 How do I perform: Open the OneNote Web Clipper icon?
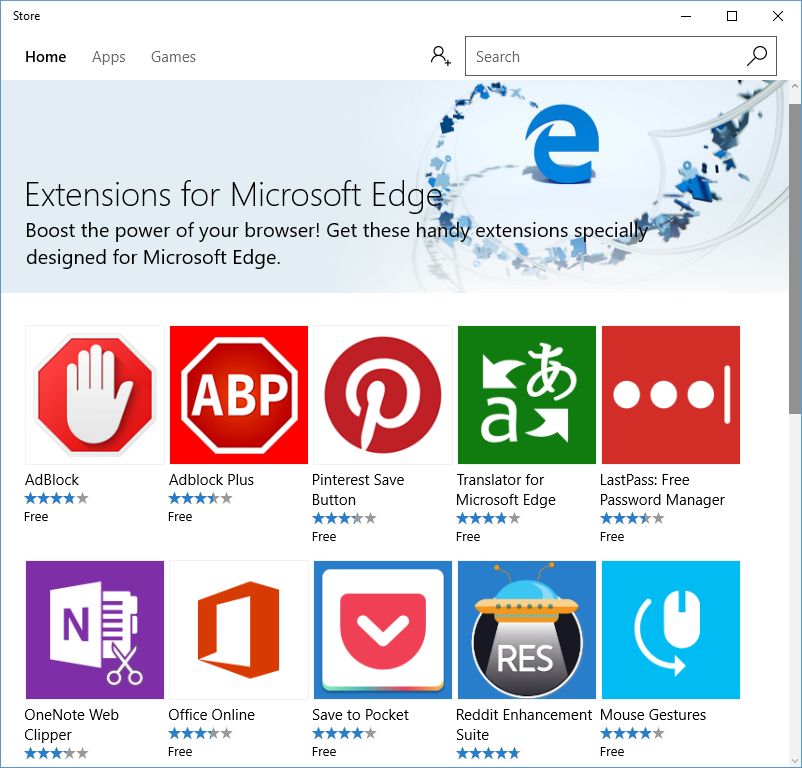(95, 630)
